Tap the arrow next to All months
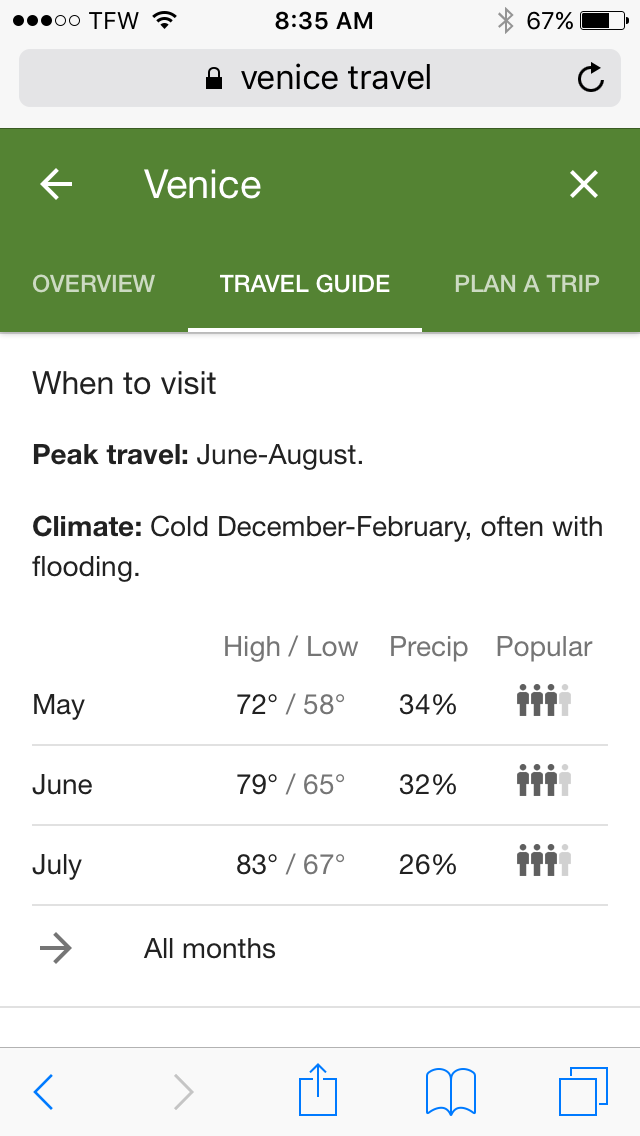 [56, 948]
